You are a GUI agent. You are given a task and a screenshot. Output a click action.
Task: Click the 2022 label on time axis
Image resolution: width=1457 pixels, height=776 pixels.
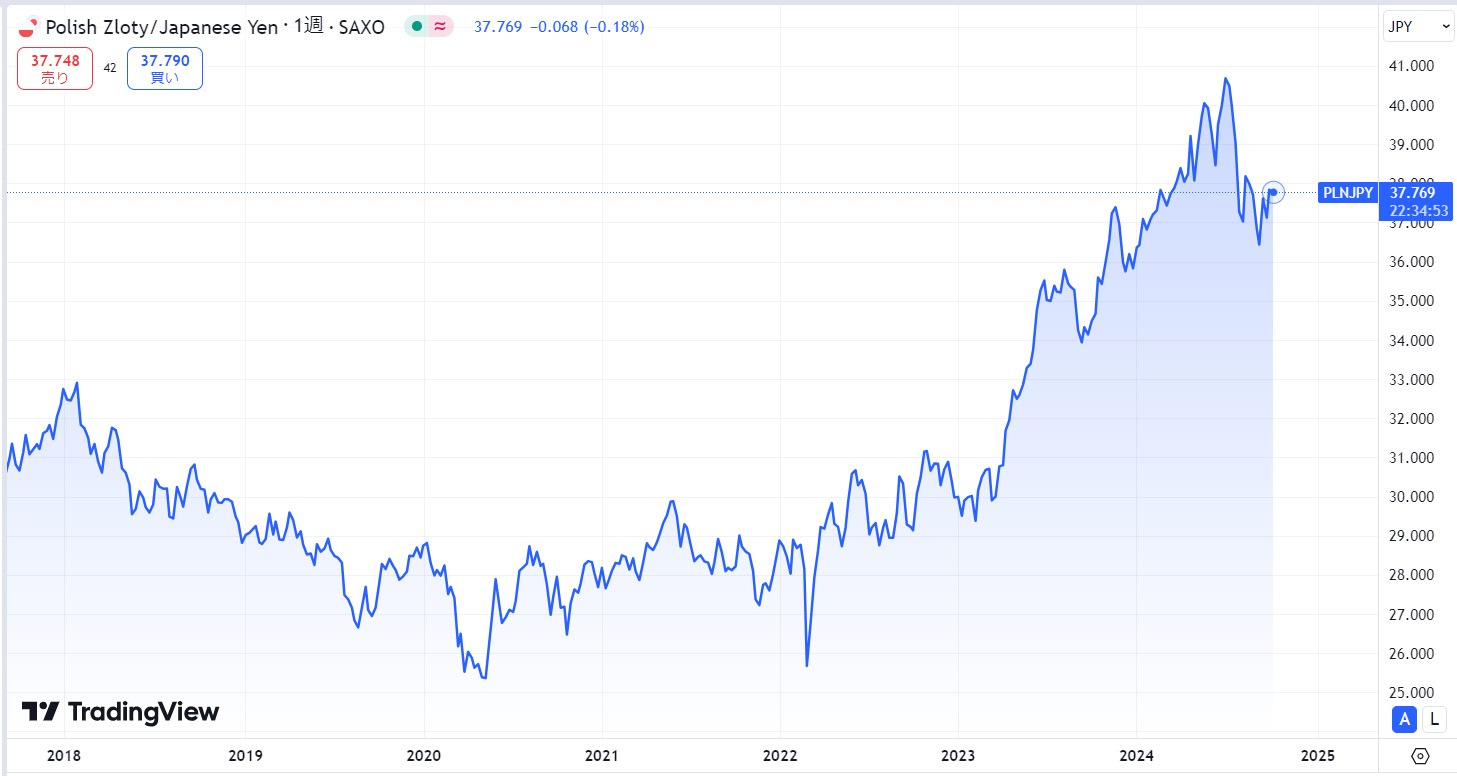(780, 755)
